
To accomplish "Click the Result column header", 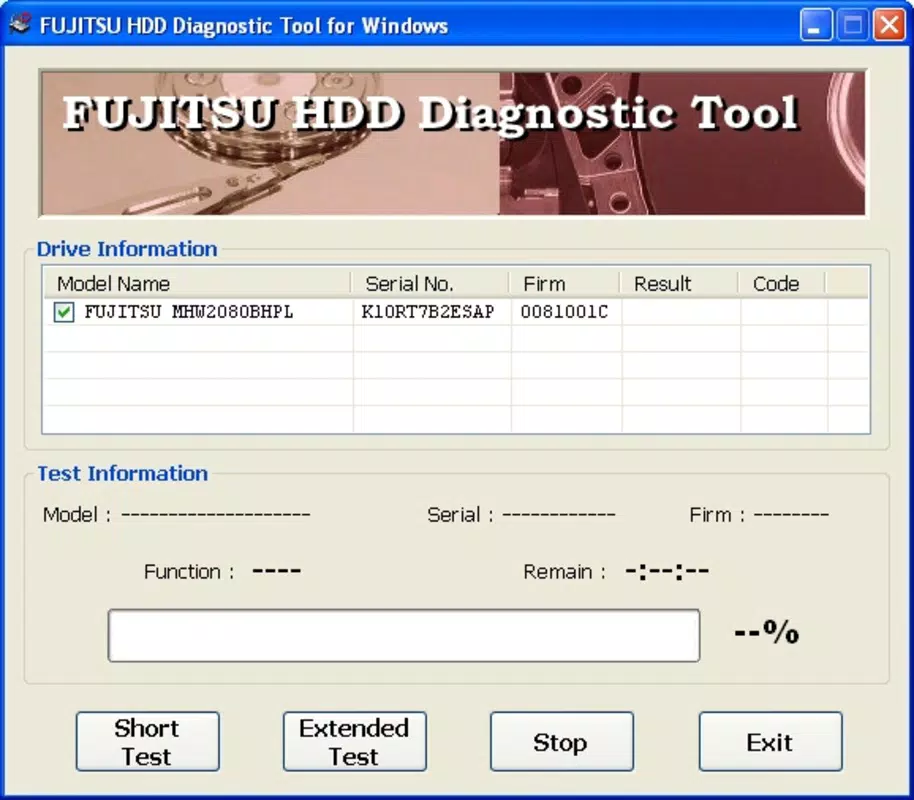I will pyautogui.click(x=680, y=283).
